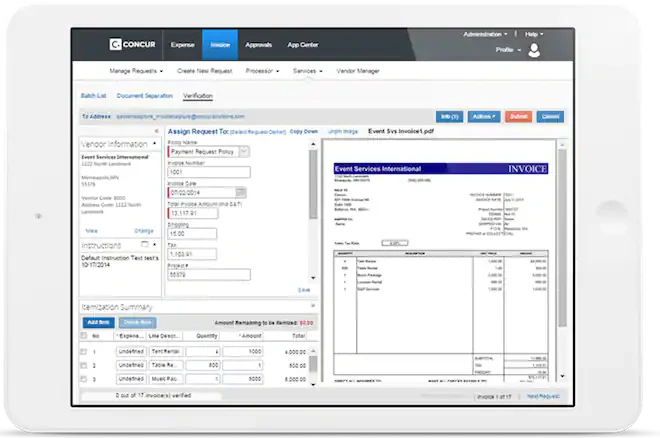This screenshot has width=660, height=438.
Task: Click the invoice image viewer scrollbar thumb
Action: 562,238
